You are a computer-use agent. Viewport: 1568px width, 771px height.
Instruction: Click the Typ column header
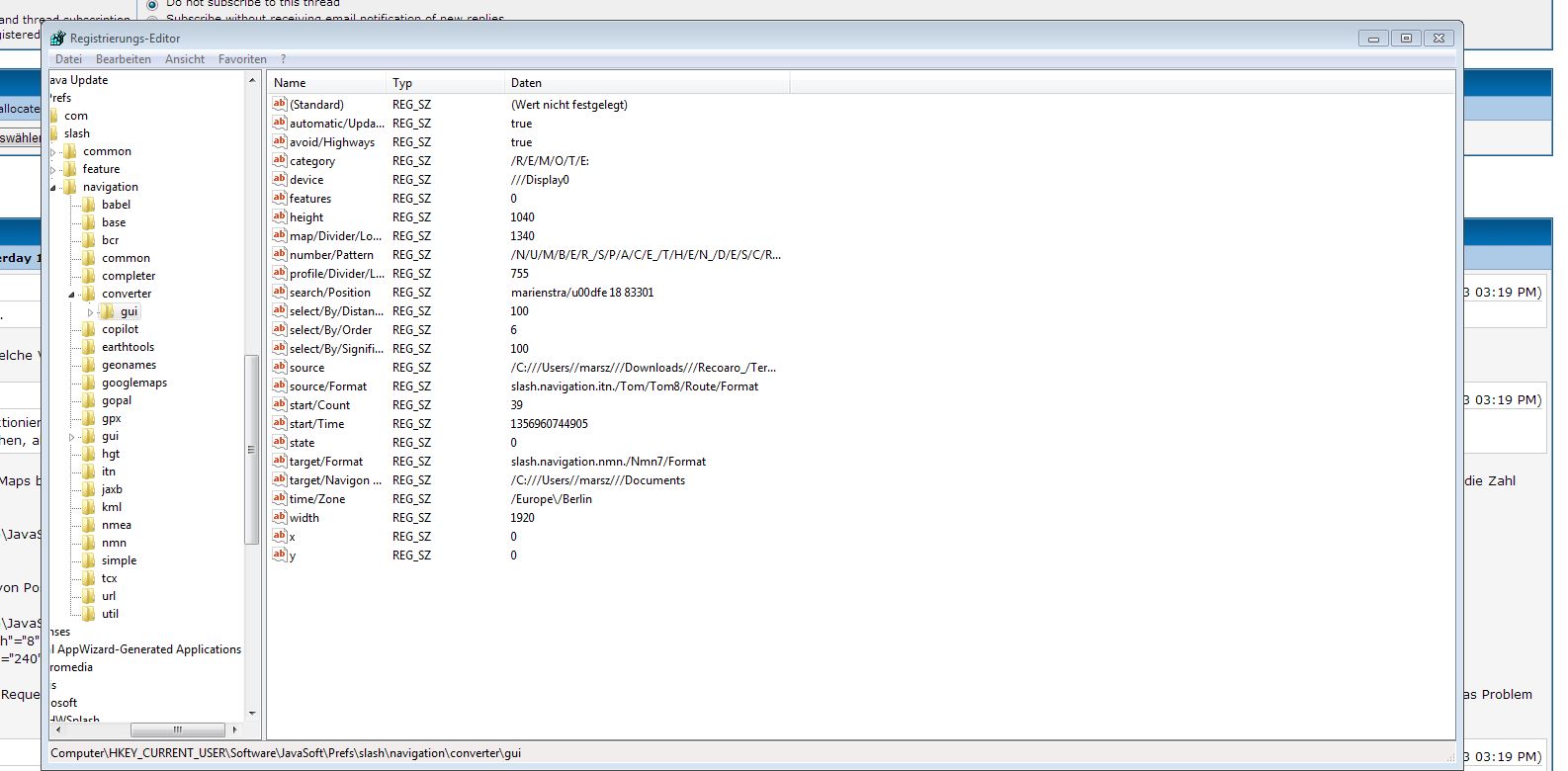(x=402, y=83)
